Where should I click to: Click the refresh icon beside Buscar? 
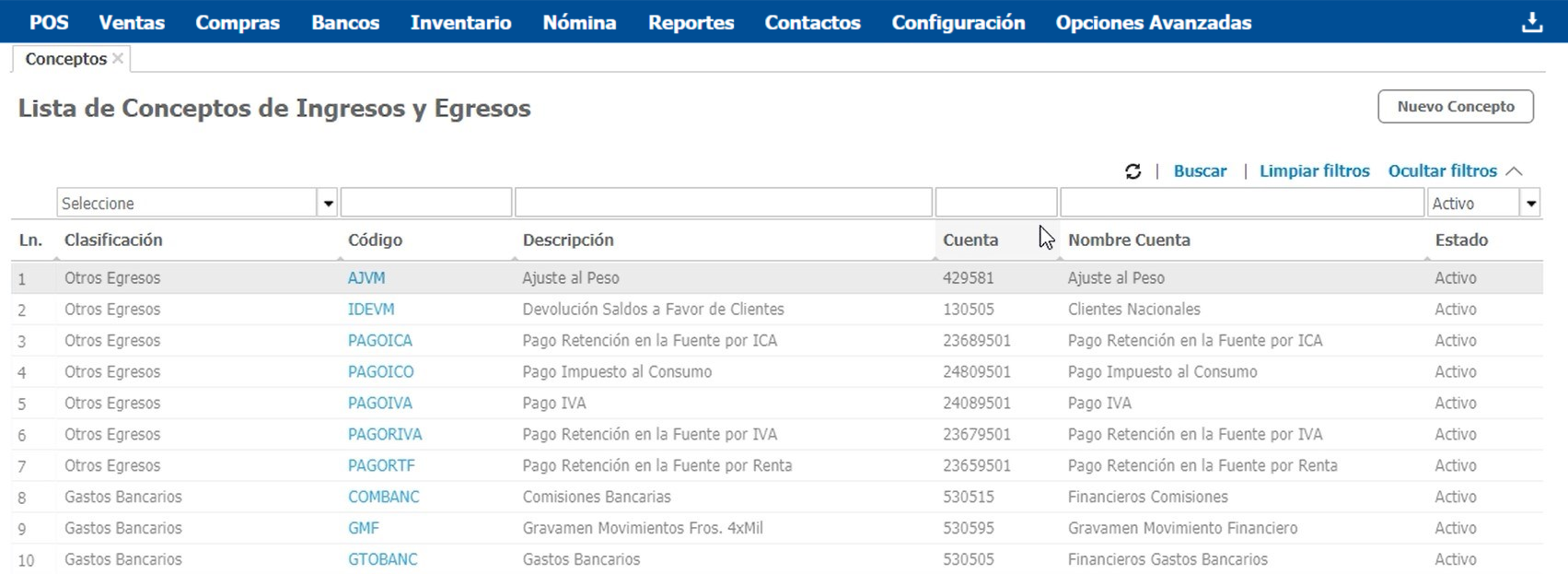pyautogui.click(x=1132, y=171)
